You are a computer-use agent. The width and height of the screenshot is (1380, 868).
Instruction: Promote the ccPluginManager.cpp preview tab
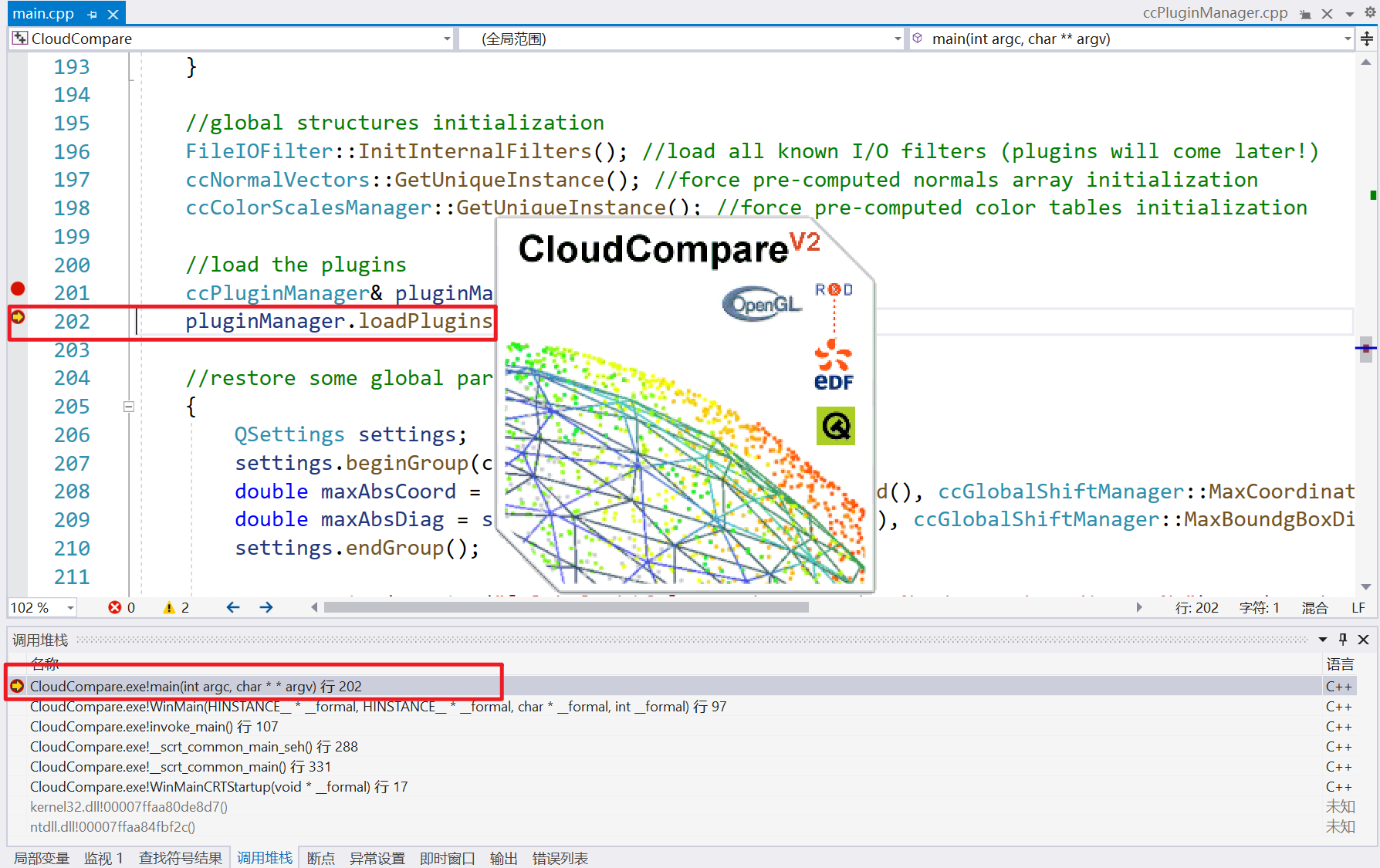coord(1305,14)
